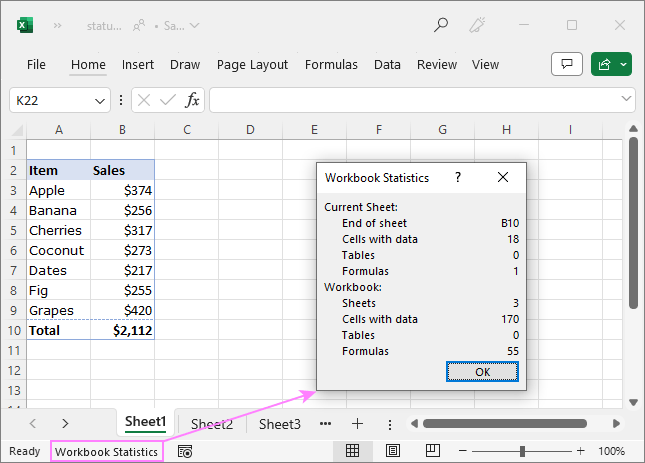
Task: Switch to Page Layout view in status bar
Action: tap(393, 452)
